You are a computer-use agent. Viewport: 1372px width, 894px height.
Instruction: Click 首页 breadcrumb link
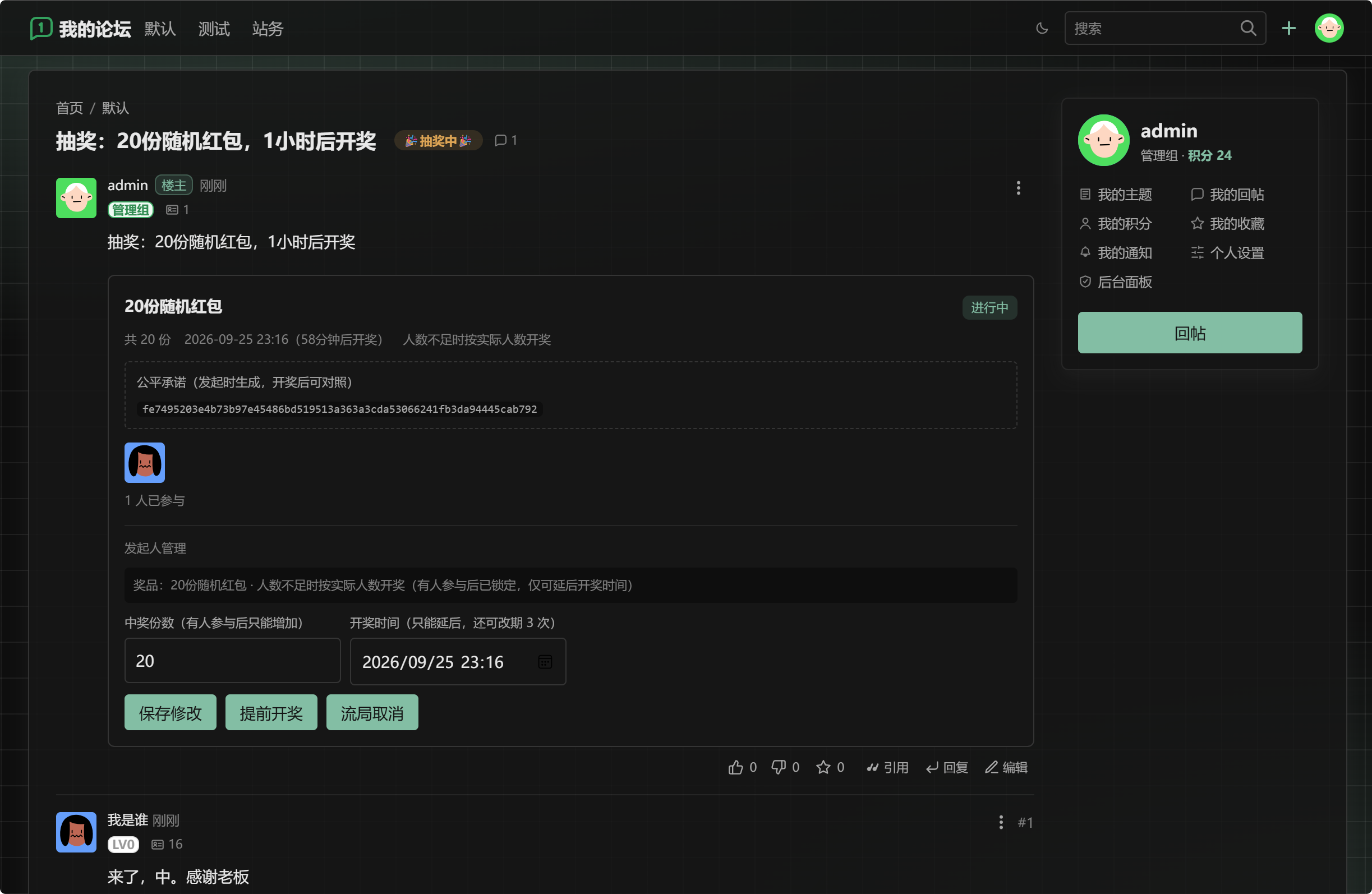69,108
